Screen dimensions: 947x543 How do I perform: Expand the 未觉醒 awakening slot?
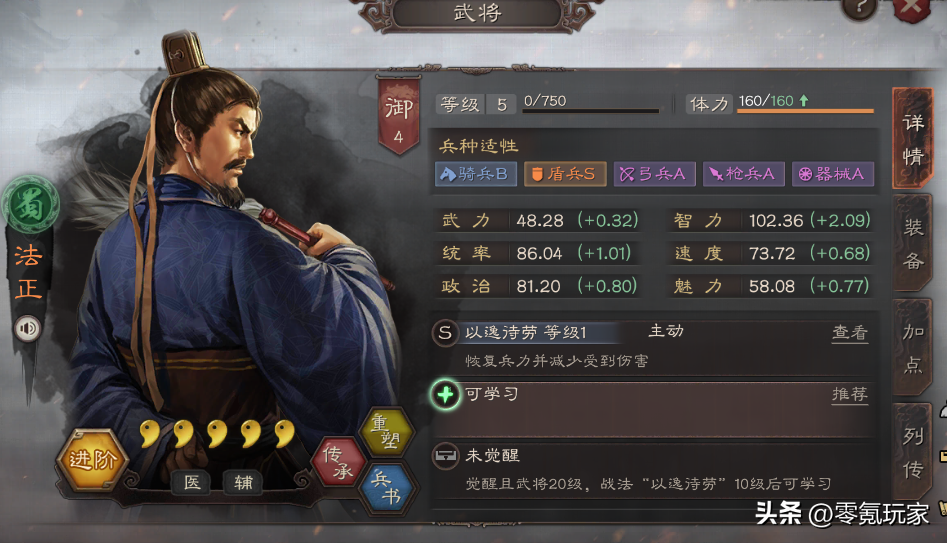652,470
